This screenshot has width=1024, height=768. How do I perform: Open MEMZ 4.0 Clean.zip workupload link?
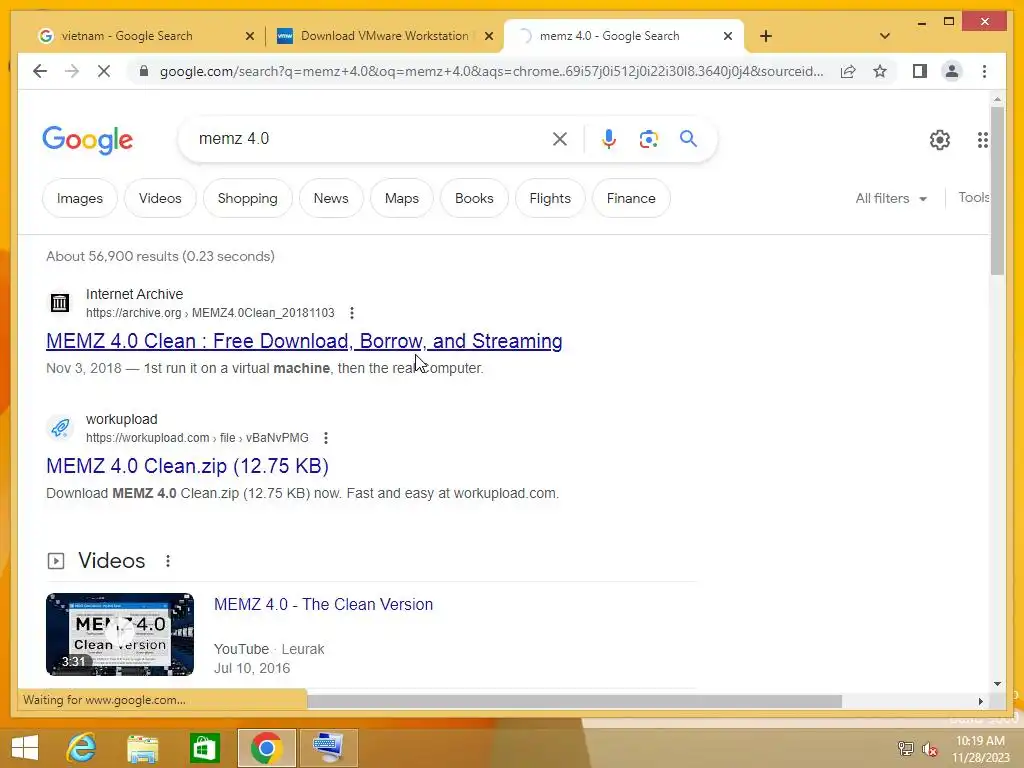[x=187, y=466]
